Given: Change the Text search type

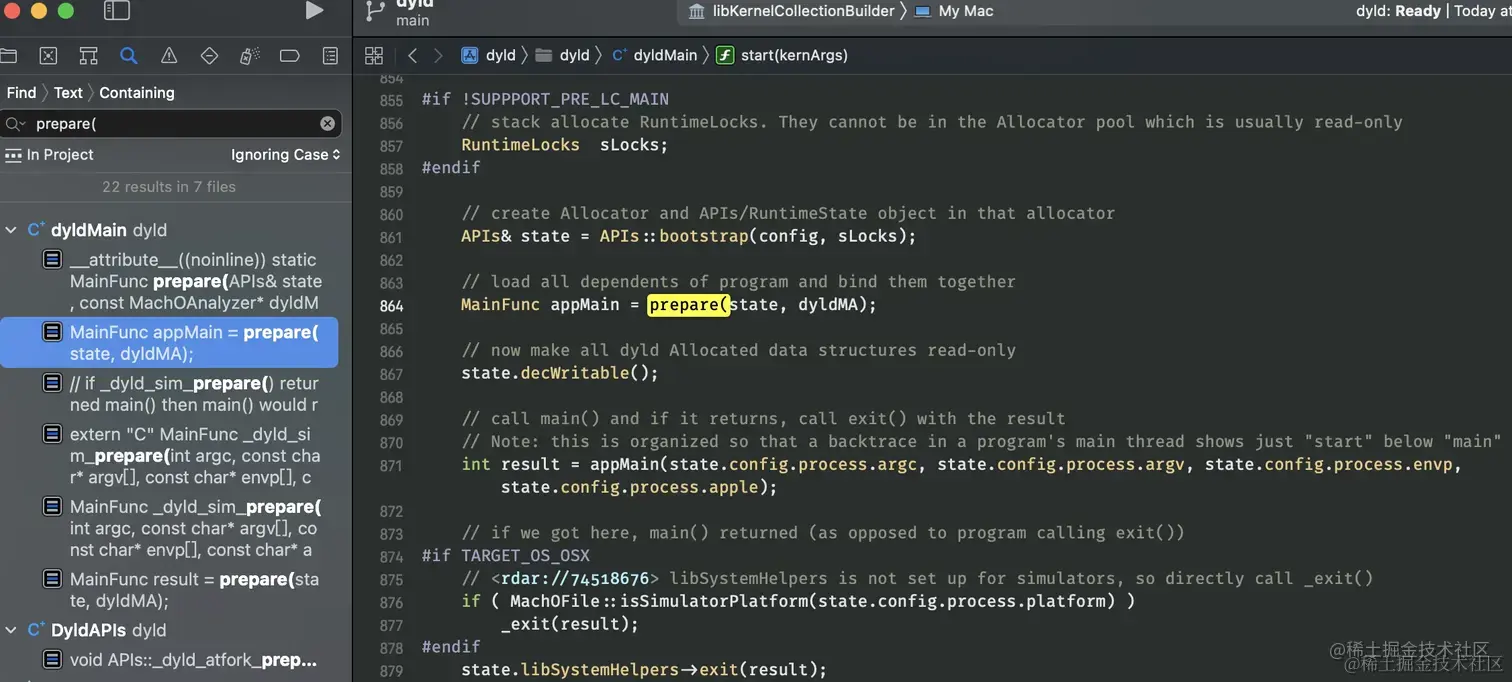Looking at the screenshot, I should tap(68, 92).
